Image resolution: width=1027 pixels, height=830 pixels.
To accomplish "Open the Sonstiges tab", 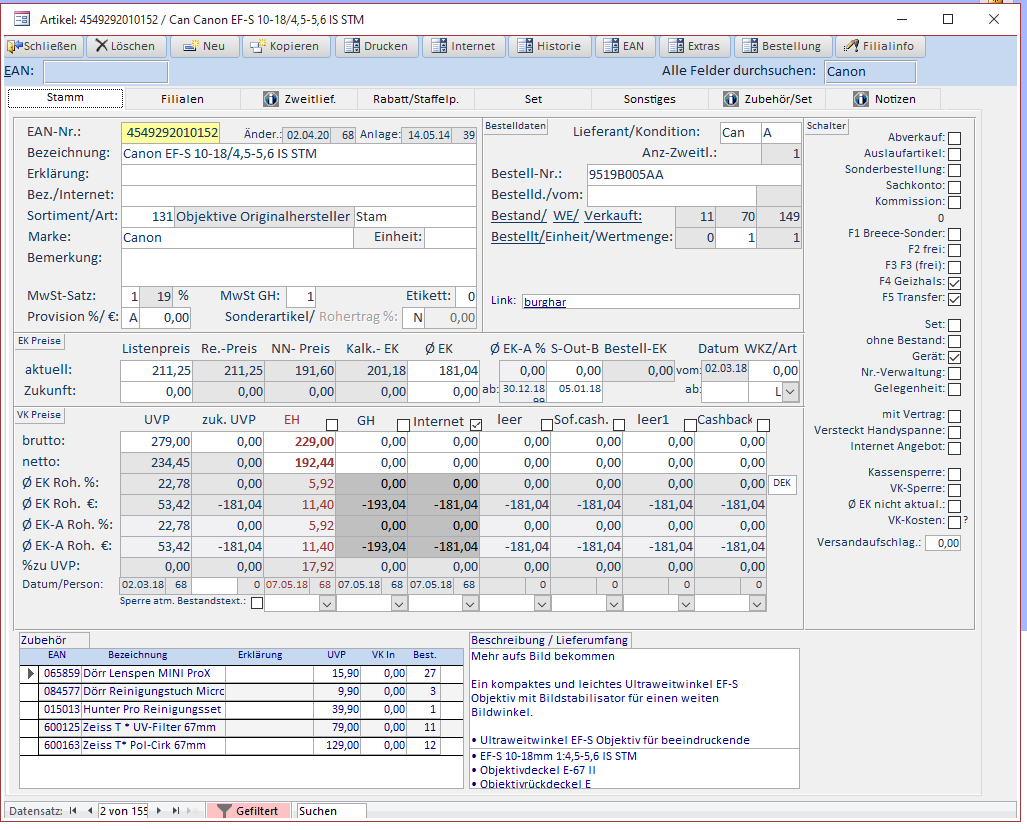I will [650, 99].
